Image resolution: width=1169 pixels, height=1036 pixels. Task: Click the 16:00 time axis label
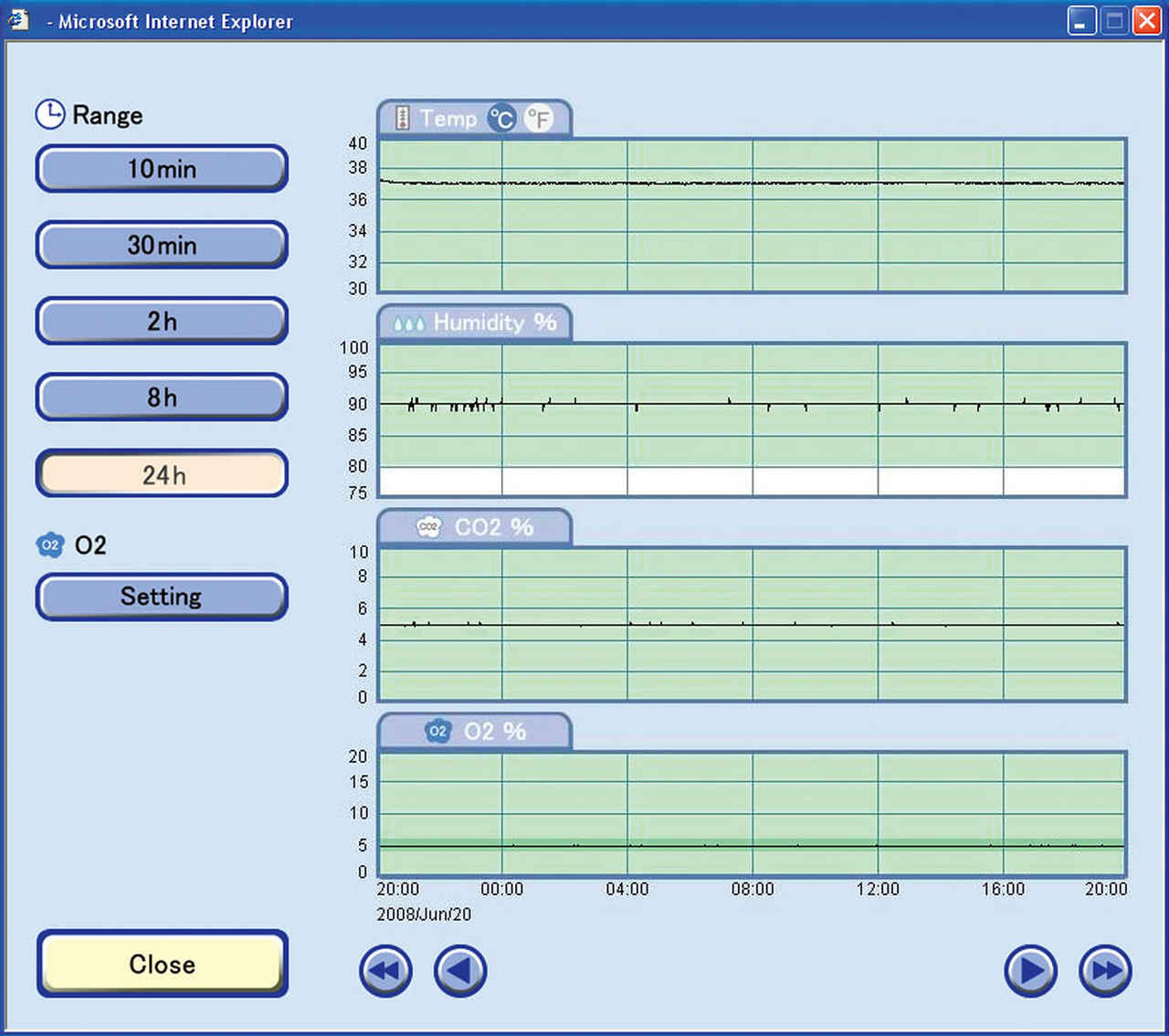[x=1003, y=889]
